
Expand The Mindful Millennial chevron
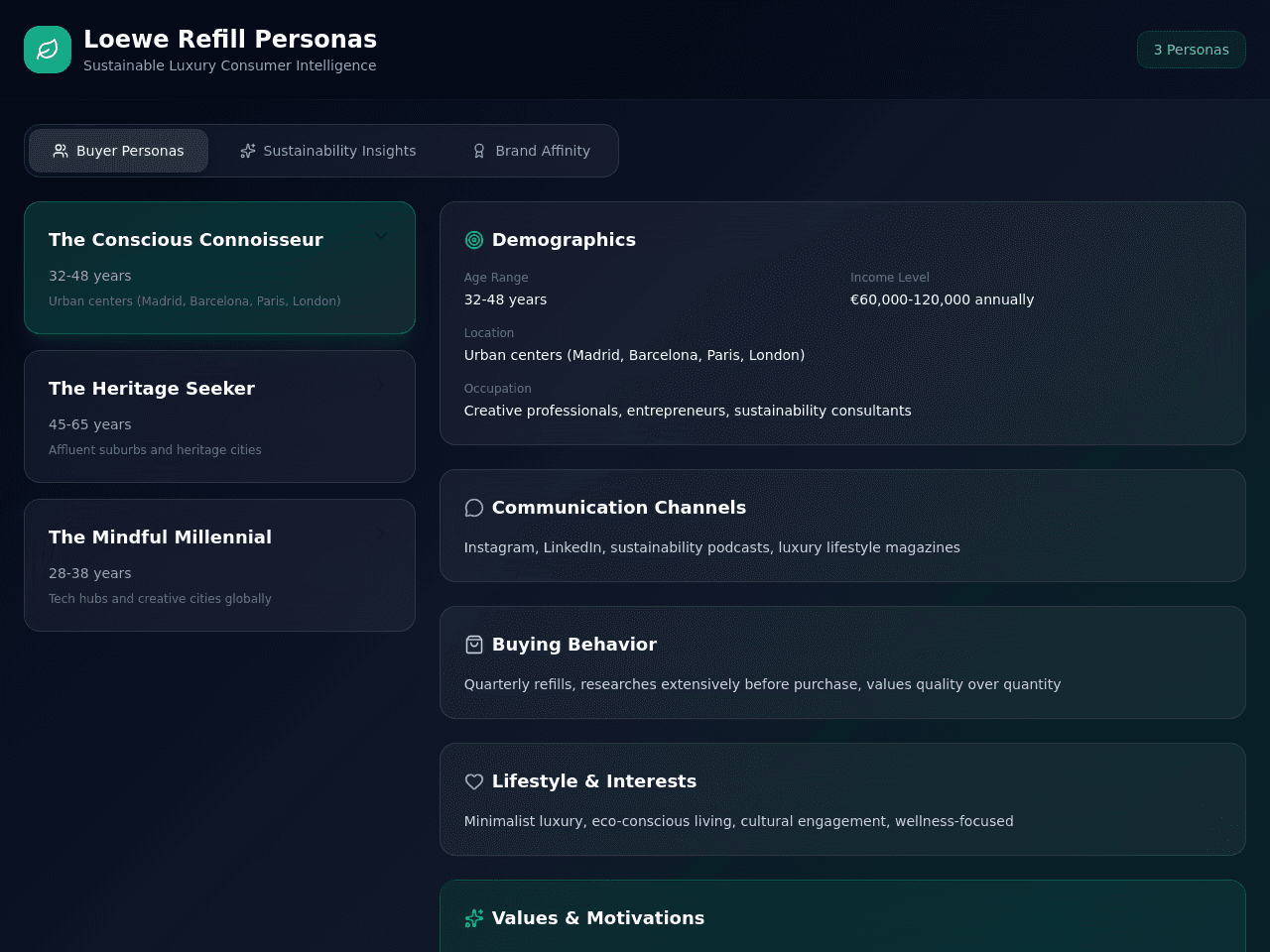[x=381, y=534]
